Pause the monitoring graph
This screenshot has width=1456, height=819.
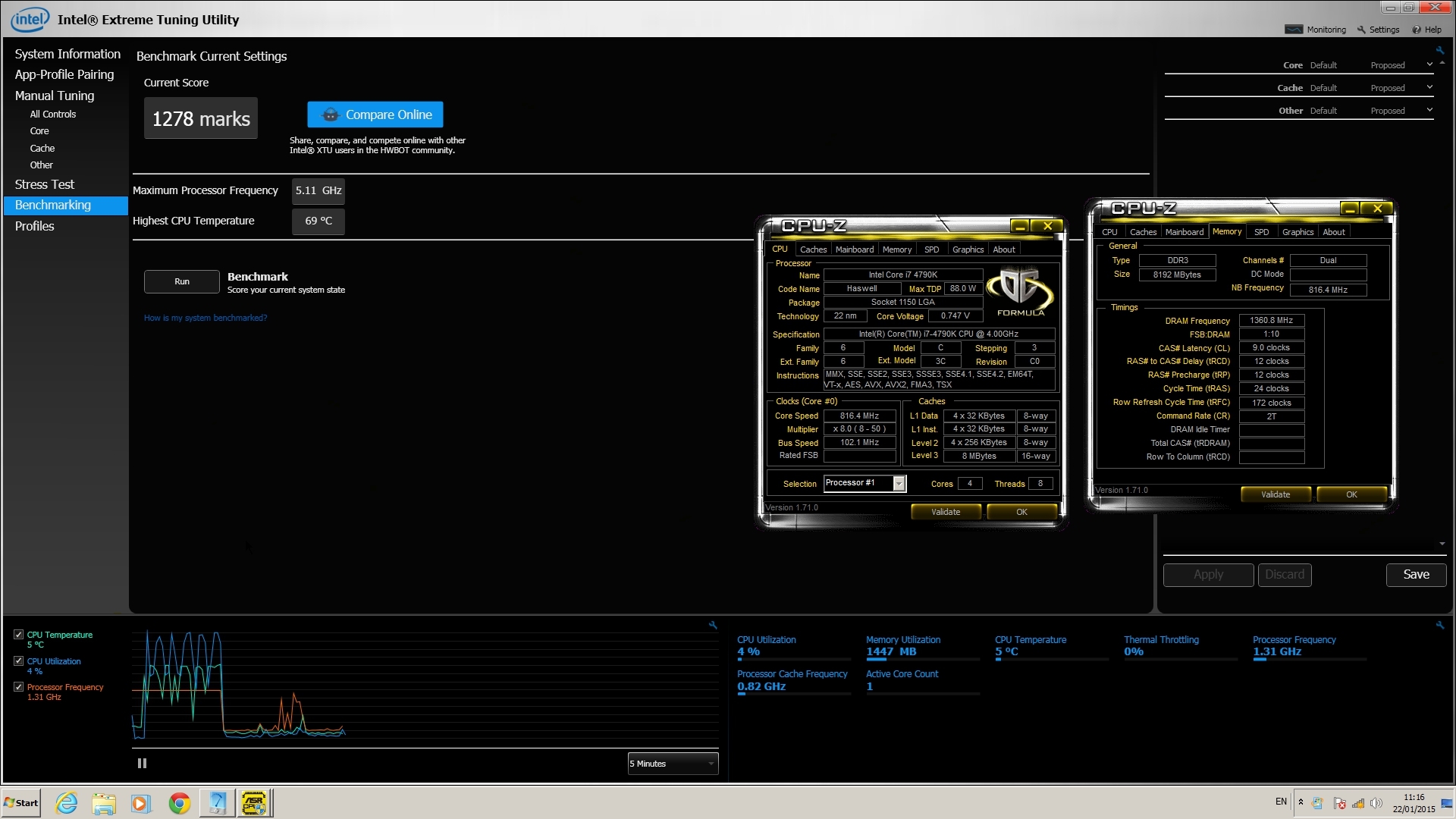pyautogui.click(x=142, y=764)
